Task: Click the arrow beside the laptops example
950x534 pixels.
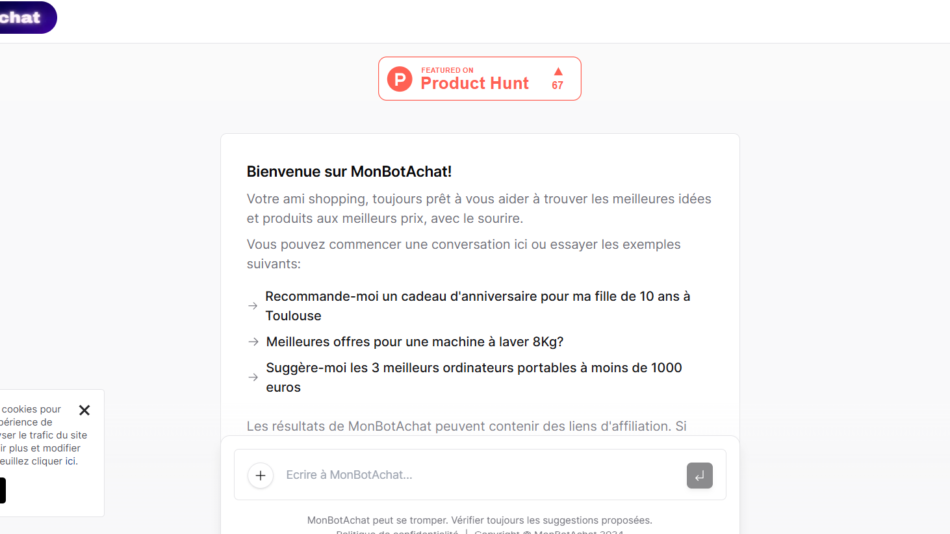Action: click(x=253, y=378)
